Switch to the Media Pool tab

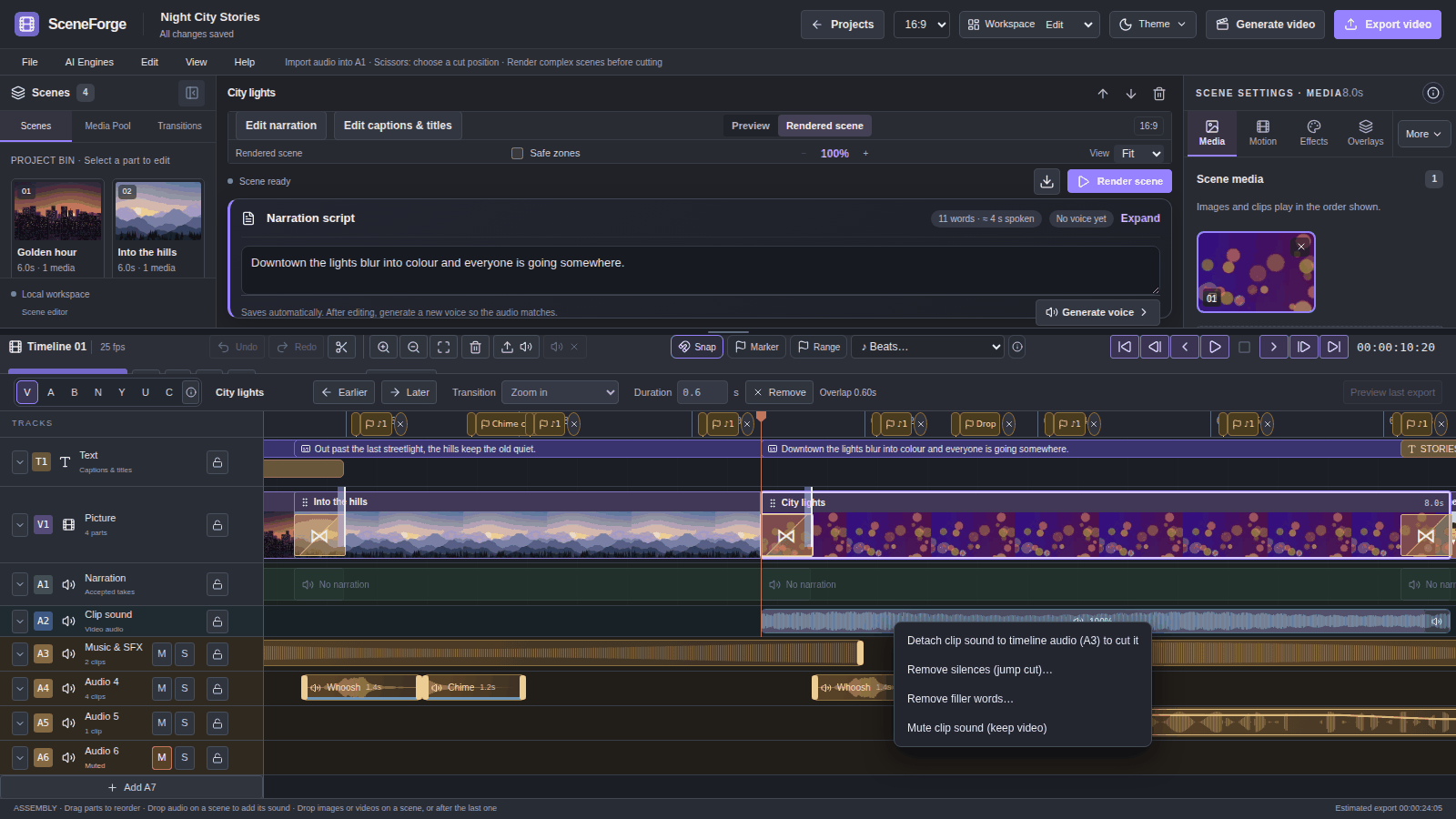tap(107, 126)
